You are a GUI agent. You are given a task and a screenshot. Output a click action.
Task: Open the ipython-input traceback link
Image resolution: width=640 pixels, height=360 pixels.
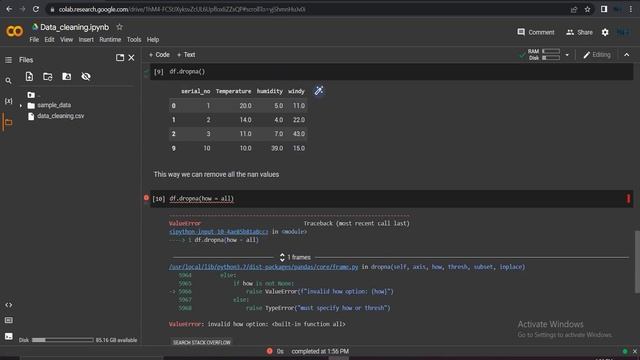point(219,232)
